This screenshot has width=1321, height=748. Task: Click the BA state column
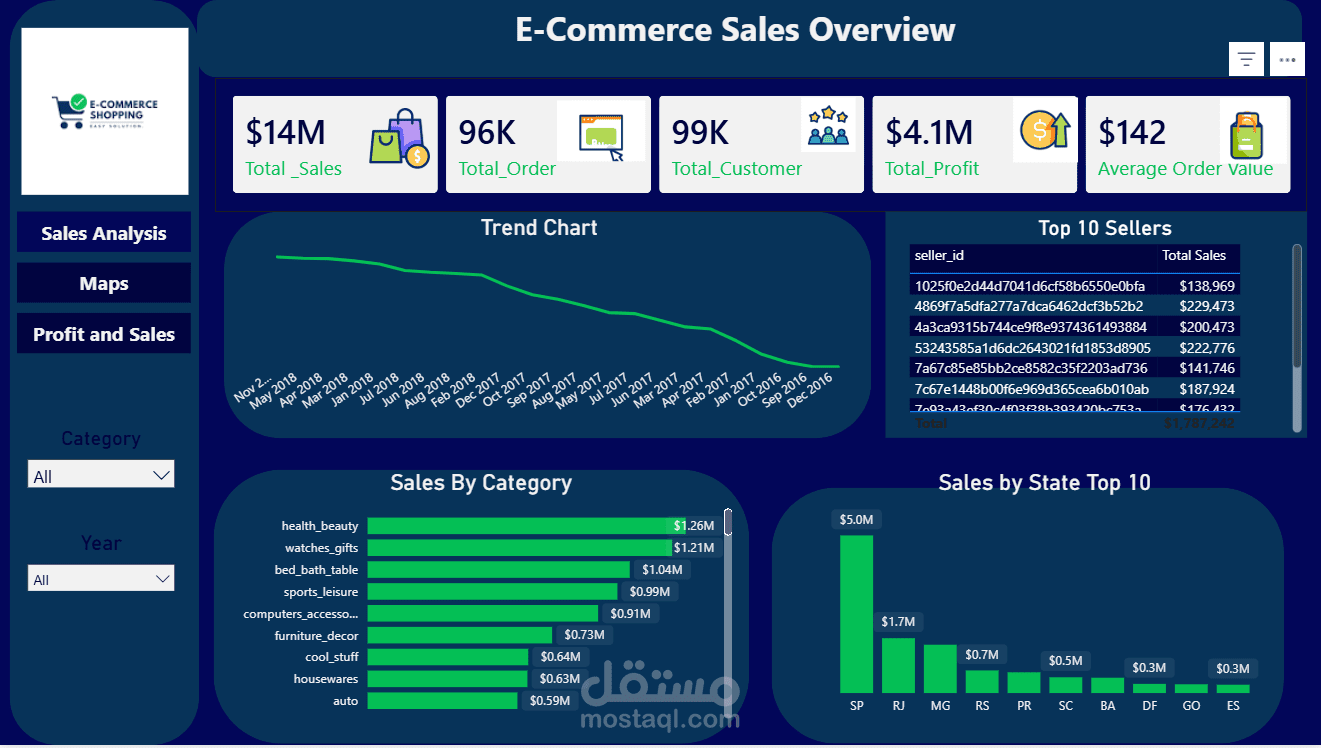pos(1107,686)
